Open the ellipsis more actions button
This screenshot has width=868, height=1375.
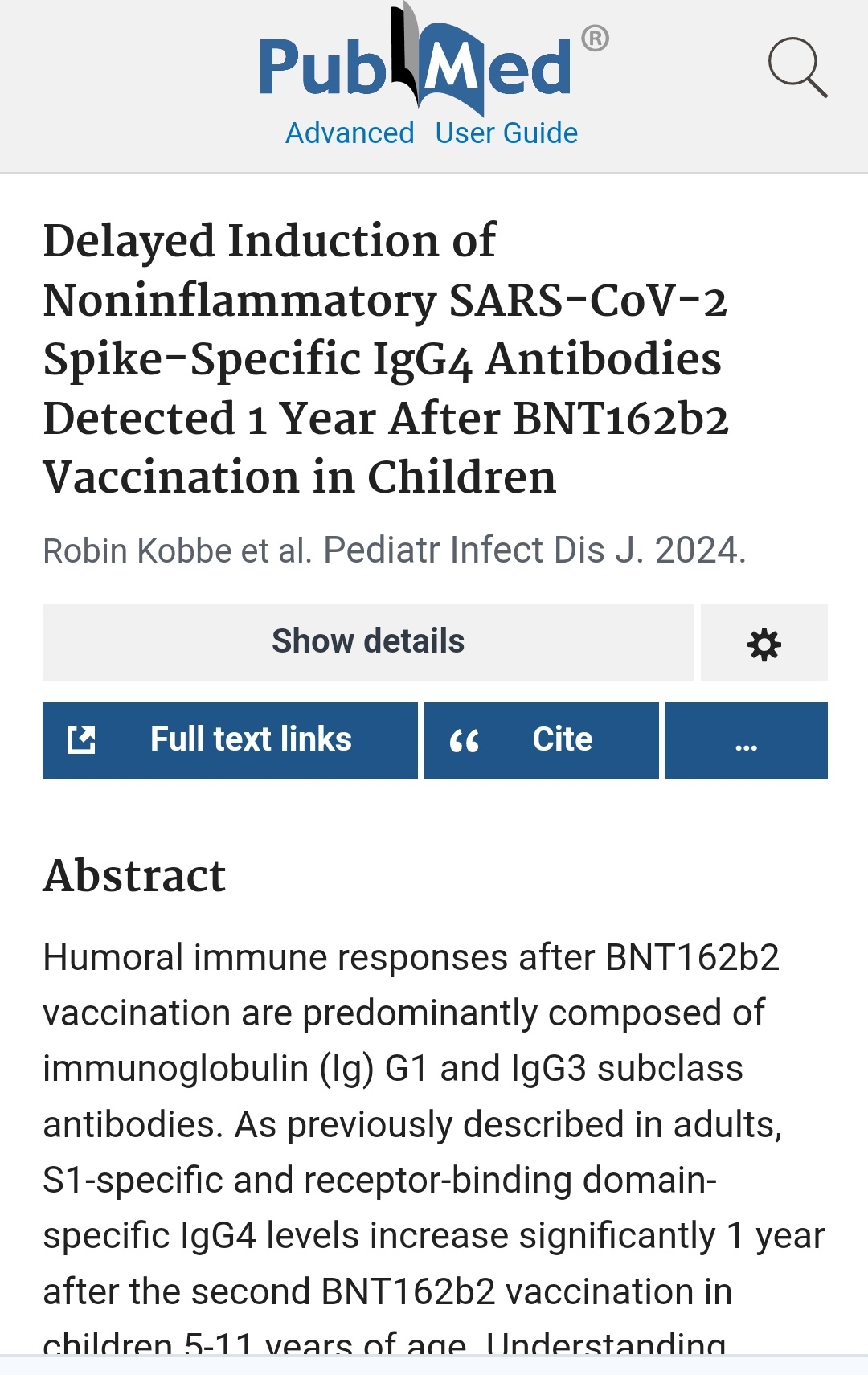pos(746,740)
